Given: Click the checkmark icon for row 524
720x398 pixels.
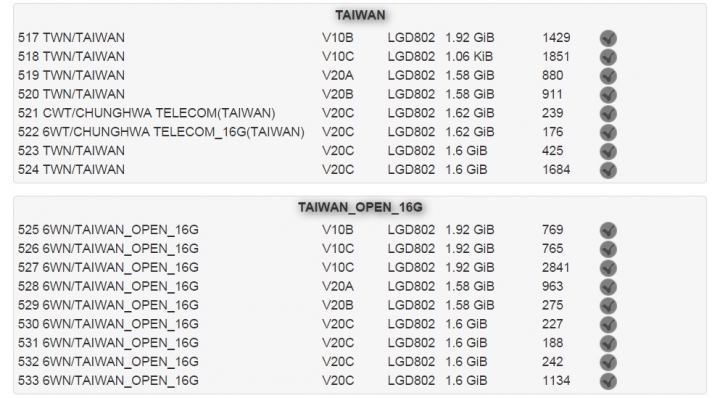Looking at the screenshot, I should click(608, 170).
